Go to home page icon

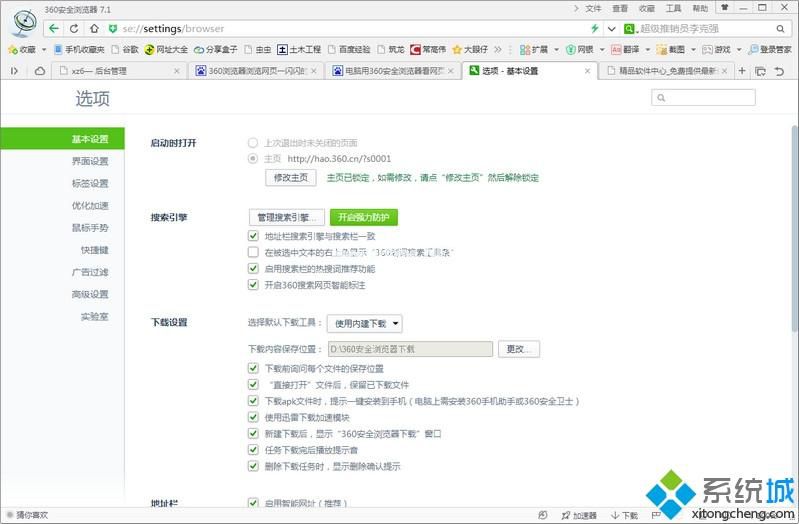pos(94,29)
